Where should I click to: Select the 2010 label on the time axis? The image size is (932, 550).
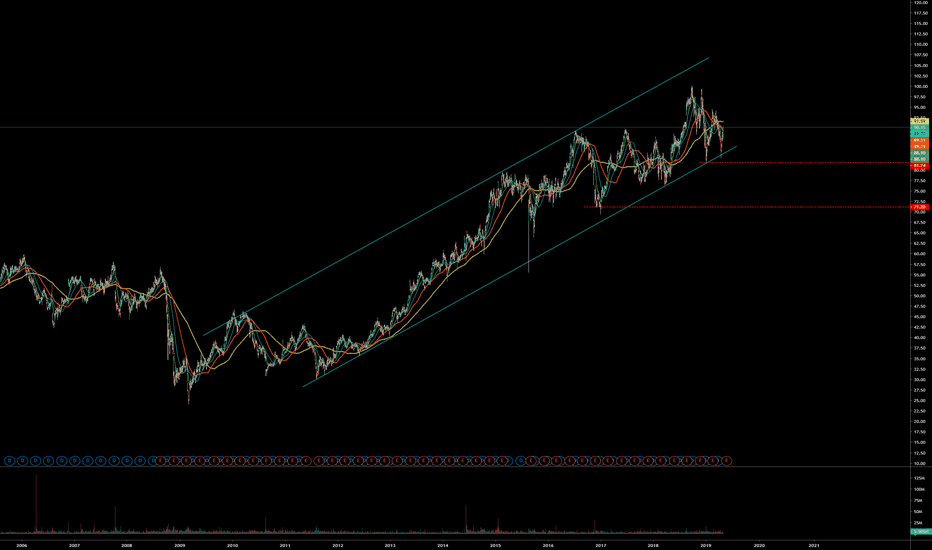[x=232, y=545]
